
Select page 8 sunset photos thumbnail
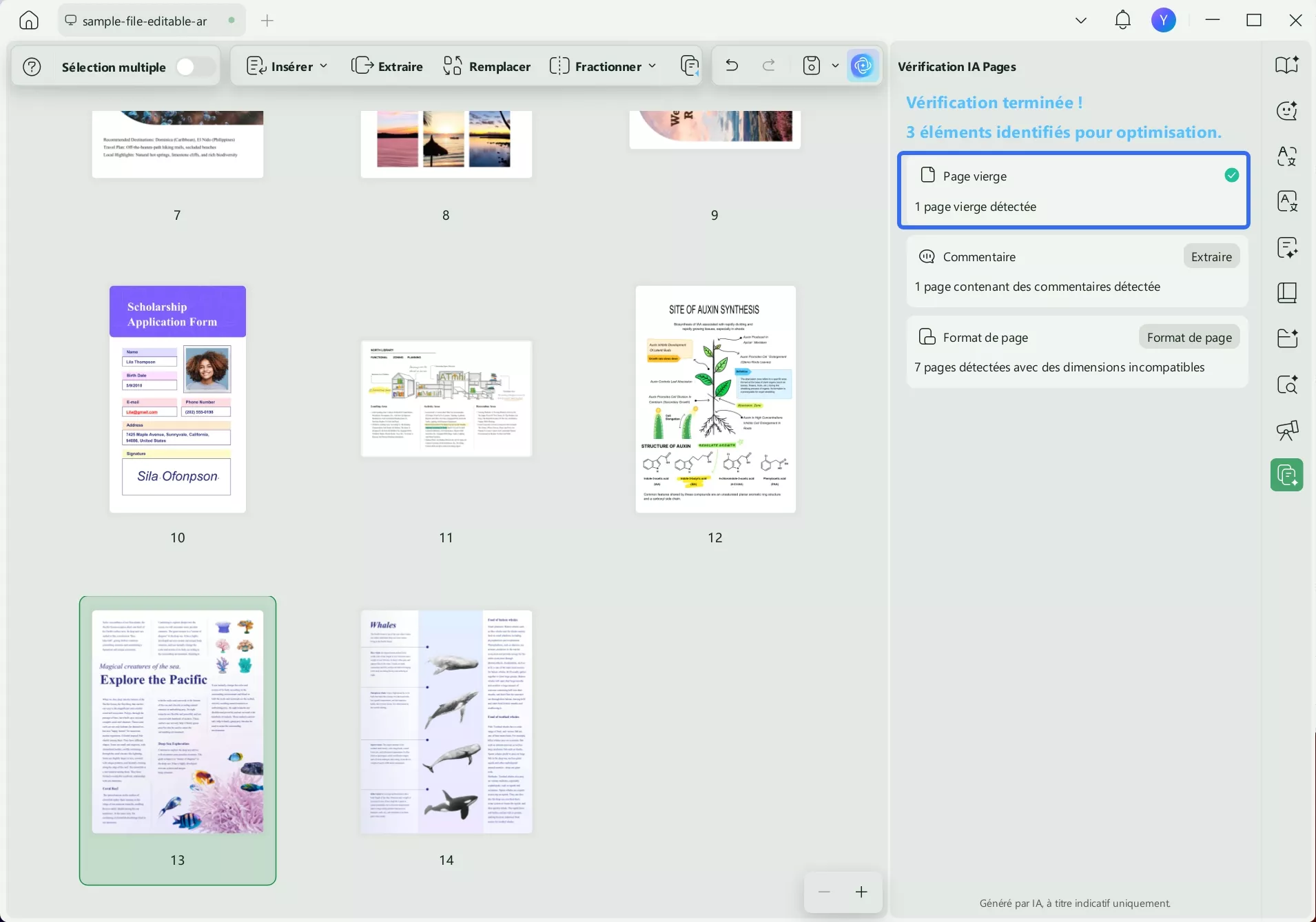click(446, 144)
